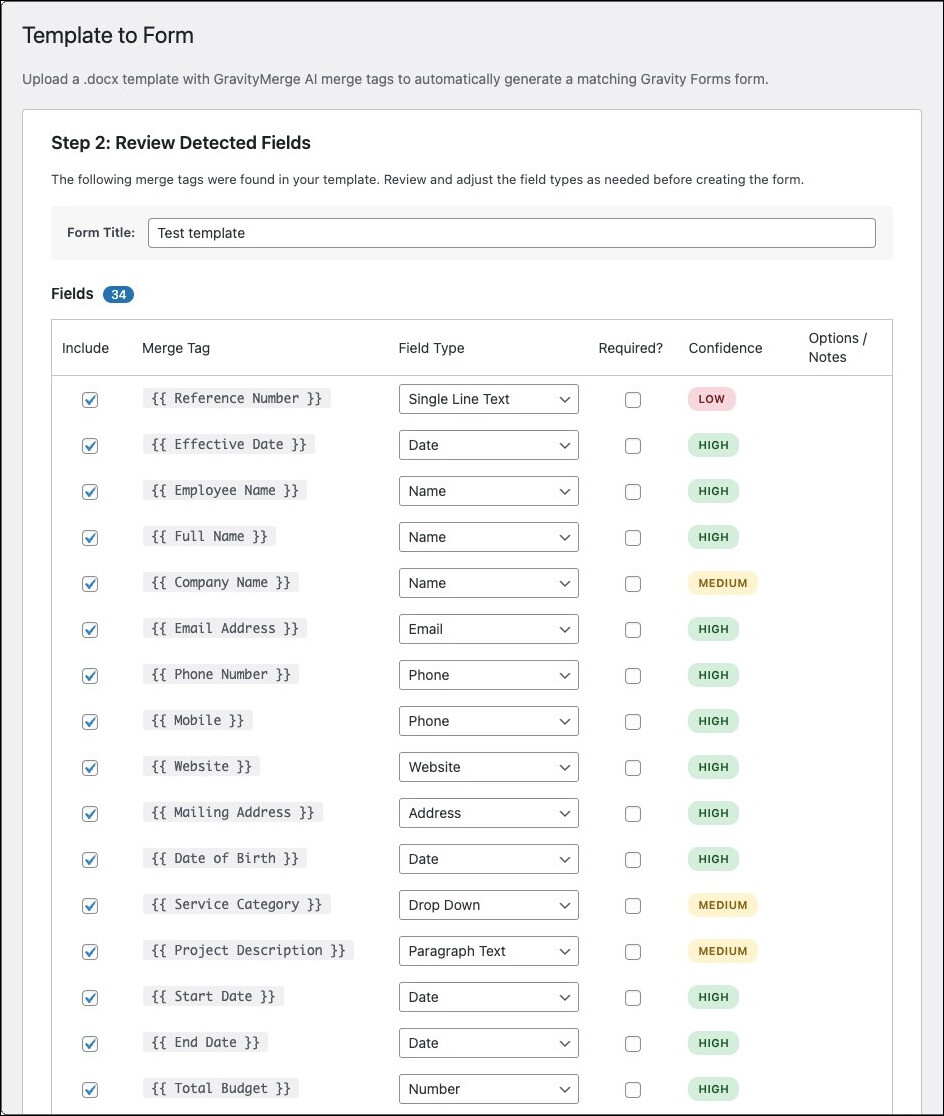This screenshot has height=1116, width=944.
Task: Open Project Description Paragraph Text dropdown
Action: point(488,951)
